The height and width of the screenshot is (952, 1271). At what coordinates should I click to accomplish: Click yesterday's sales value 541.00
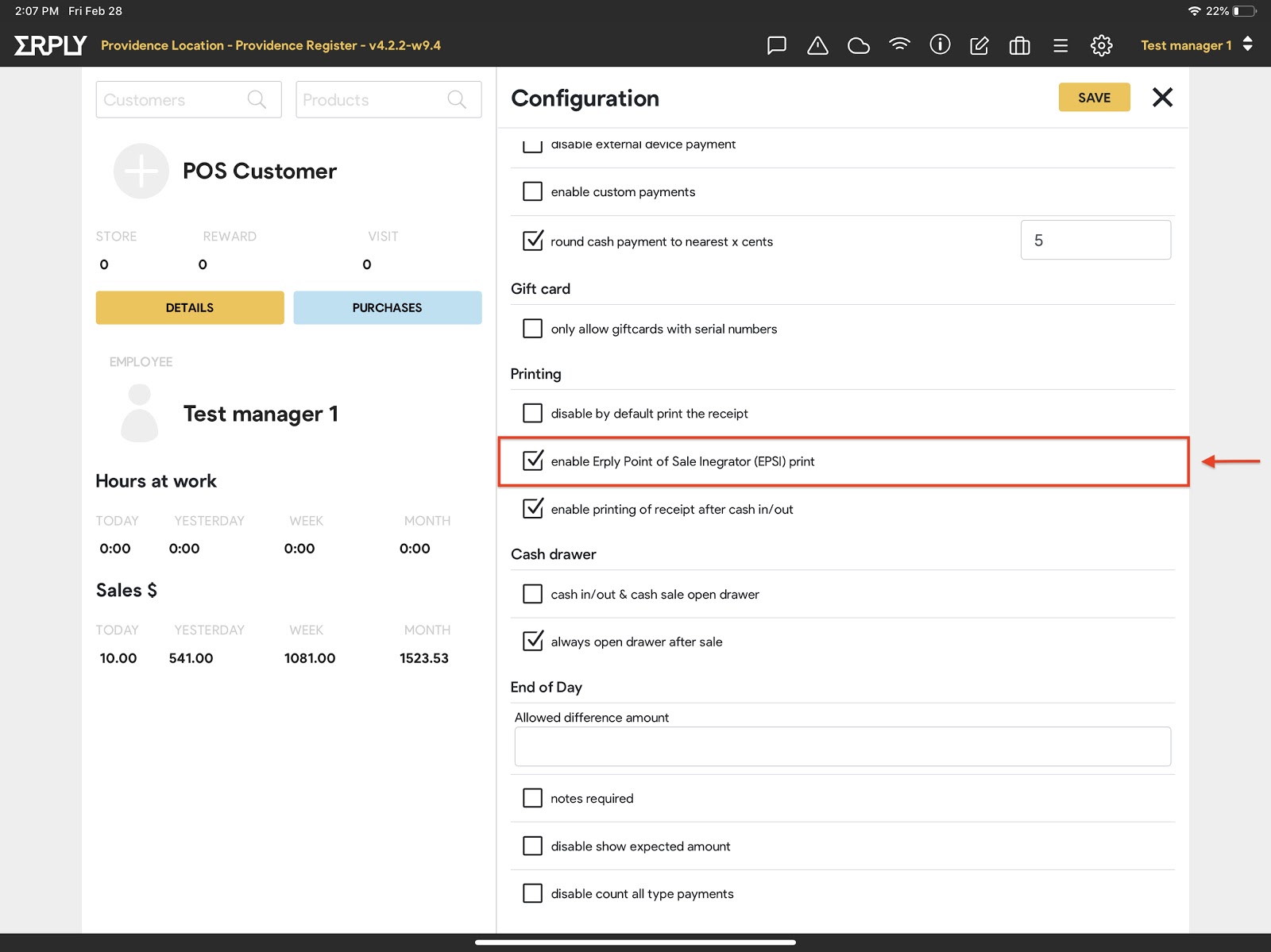pyautogui.click(x=191, y=658)
